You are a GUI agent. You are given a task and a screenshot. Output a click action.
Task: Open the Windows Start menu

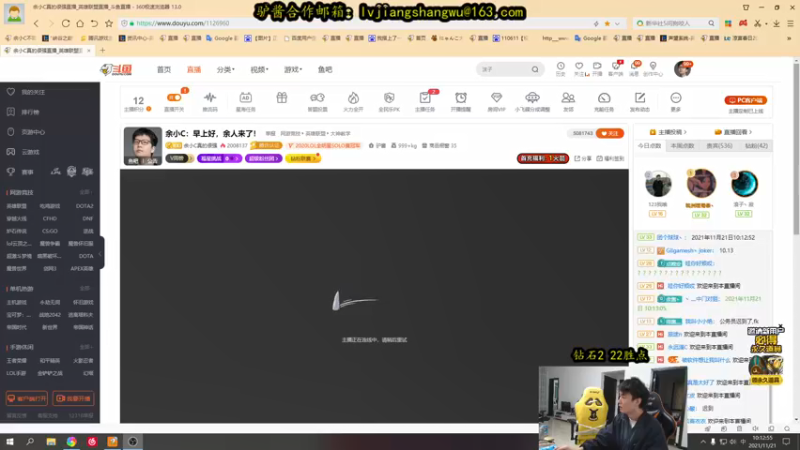click(x=10, y=442)
